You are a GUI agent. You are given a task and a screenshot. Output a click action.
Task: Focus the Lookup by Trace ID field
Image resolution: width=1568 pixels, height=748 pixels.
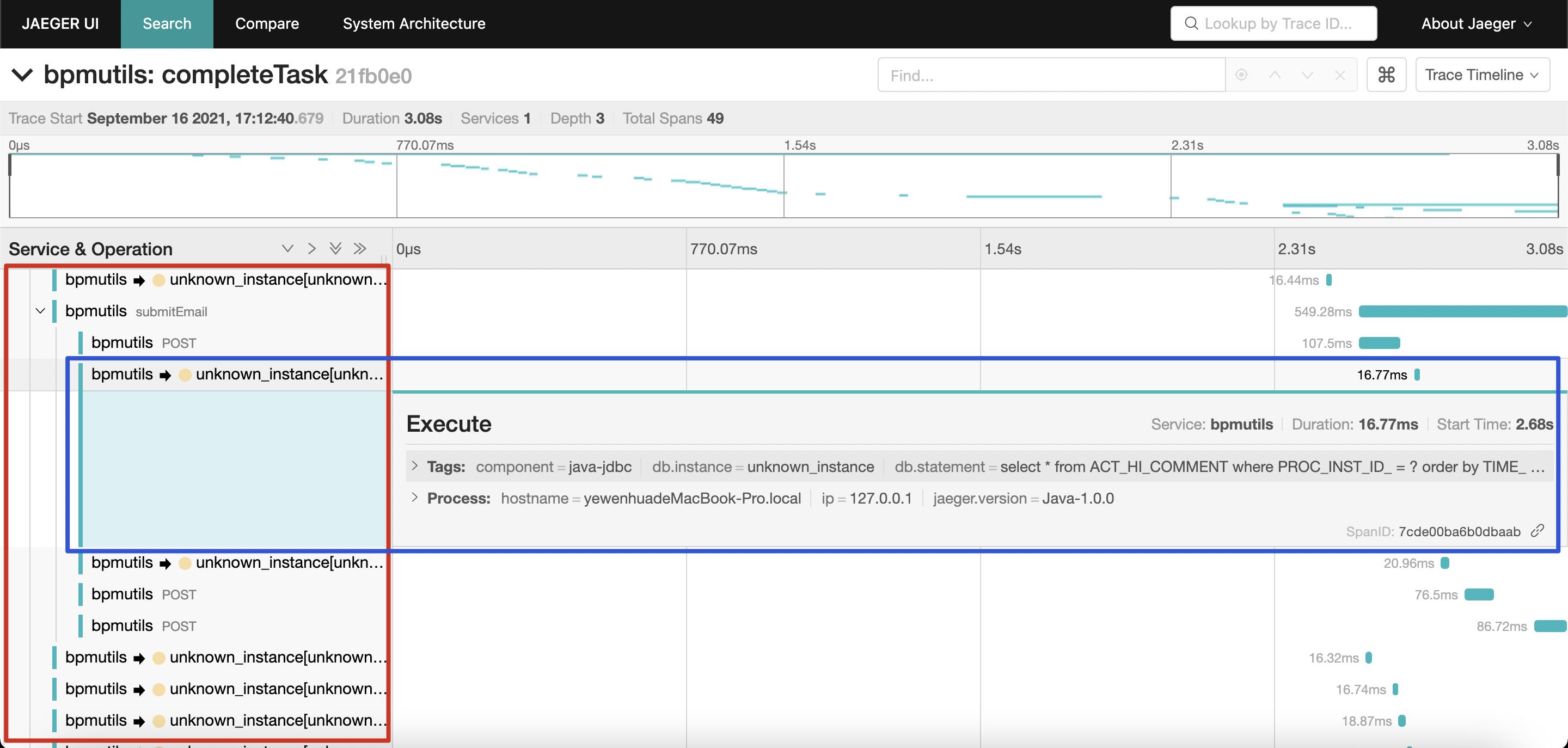pyautogui.click(x=1273, y=24)
